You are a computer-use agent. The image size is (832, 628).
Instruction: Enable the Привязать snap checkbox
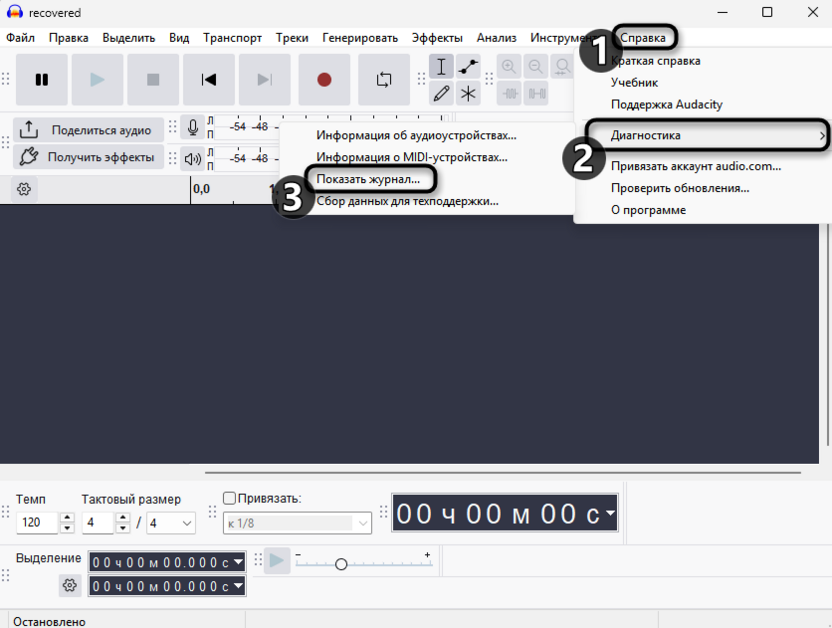click(229, 498)
